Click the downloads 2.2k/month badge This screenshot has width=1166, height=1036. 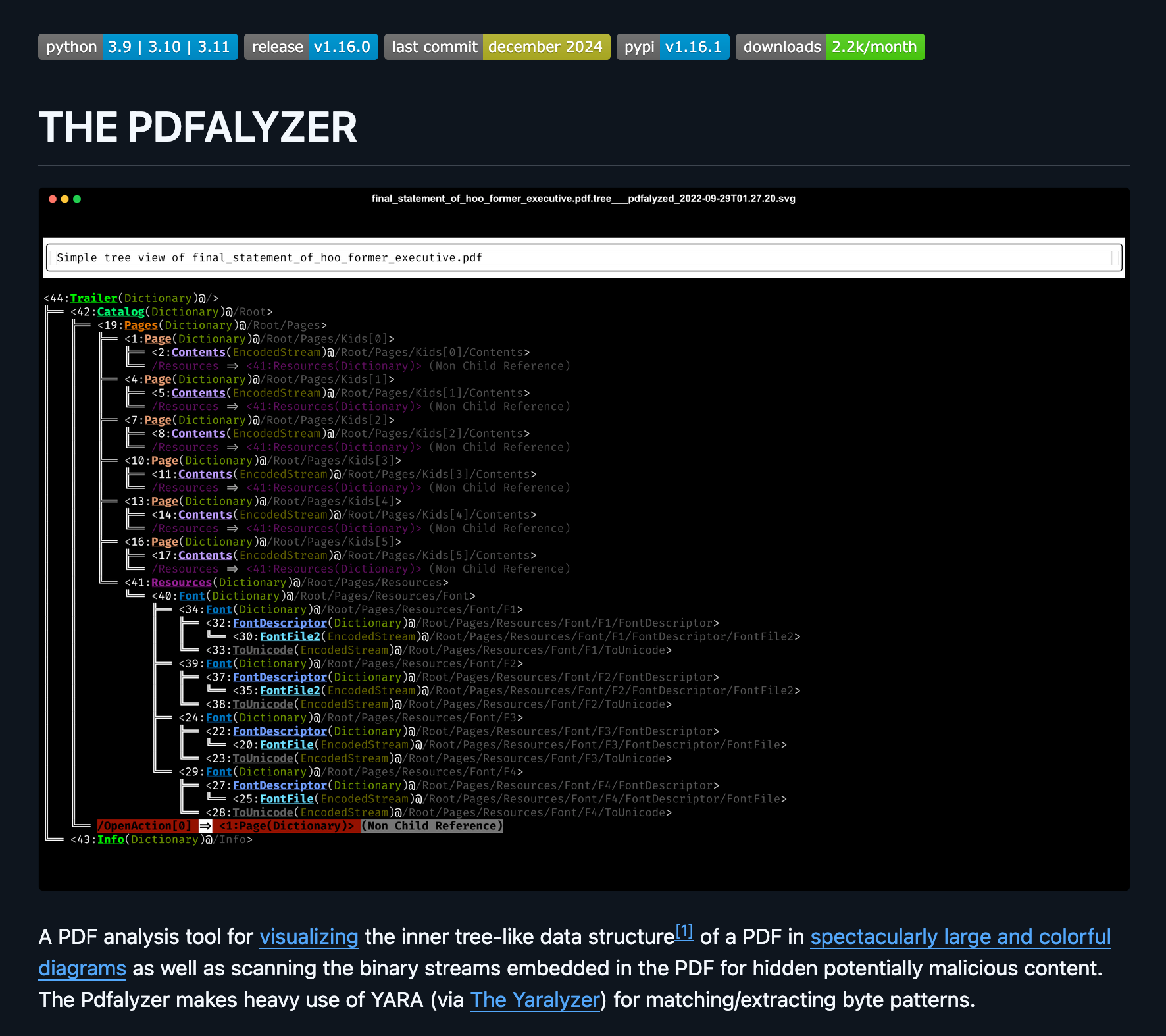830,47
